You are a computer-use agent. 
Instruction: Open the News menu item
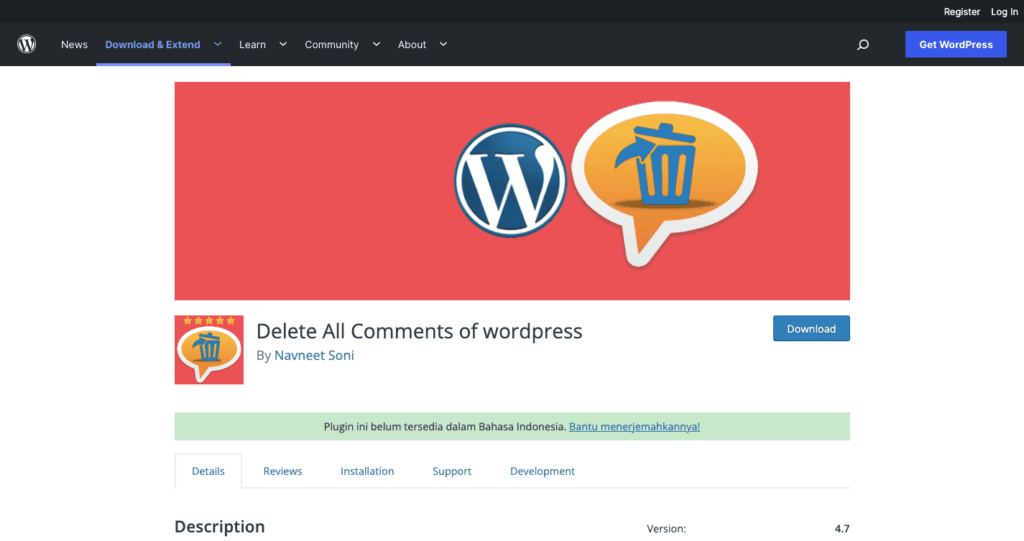[74, 44]
